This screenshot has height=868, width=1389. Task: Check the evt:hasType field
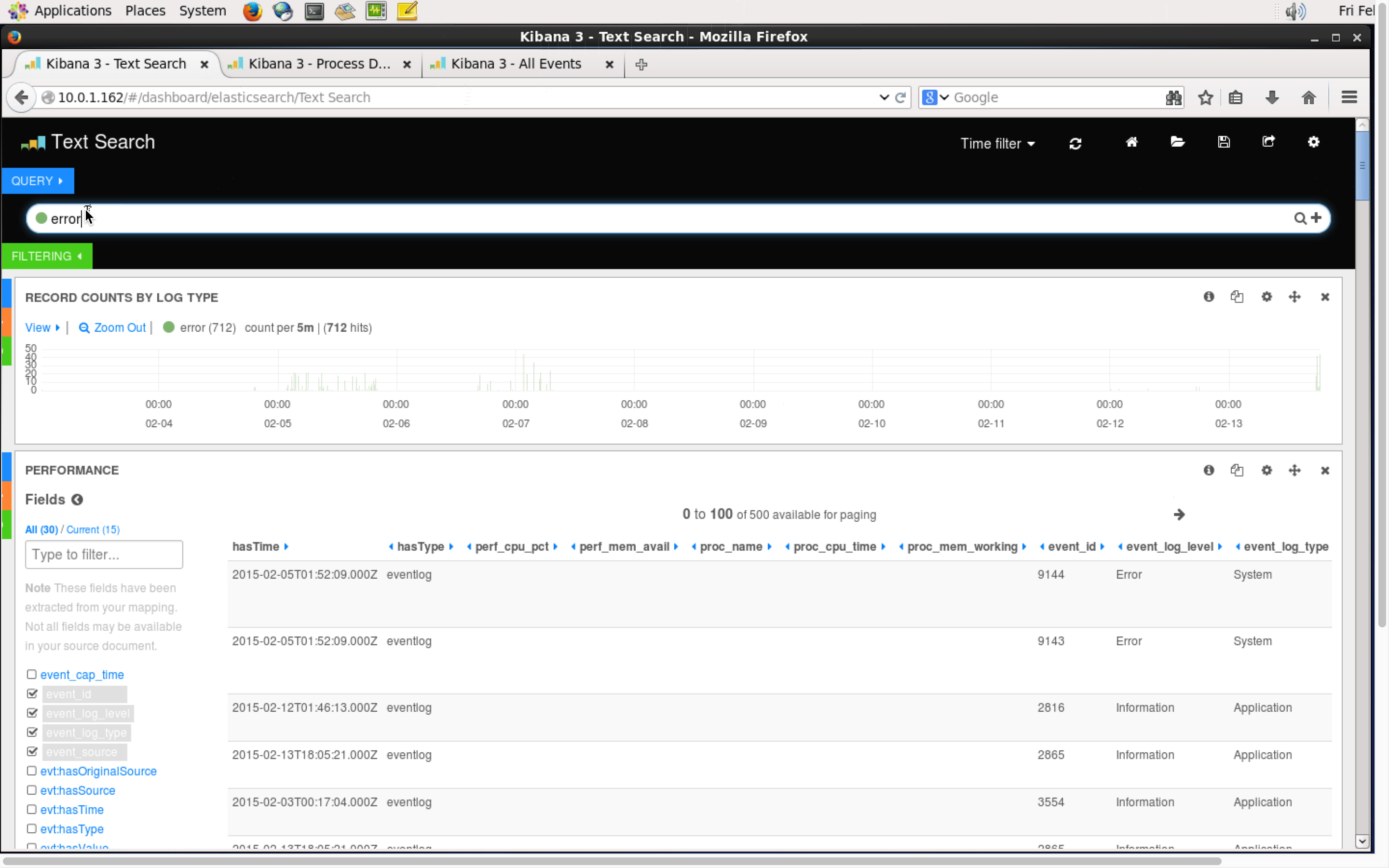coord(31,829)
